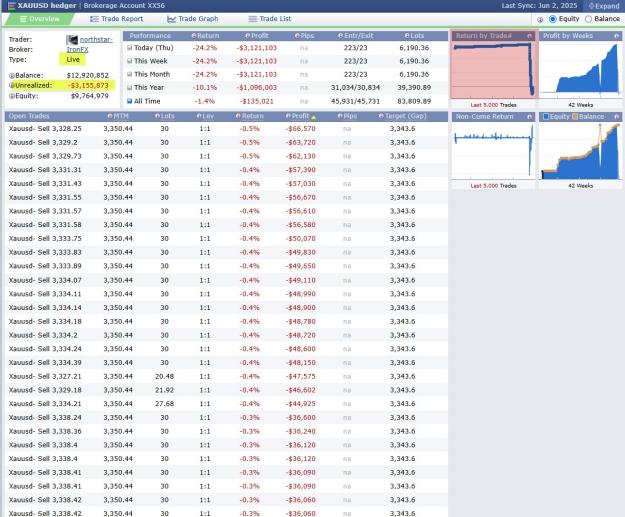Click the 27.68 lots value

click(165, 404)
